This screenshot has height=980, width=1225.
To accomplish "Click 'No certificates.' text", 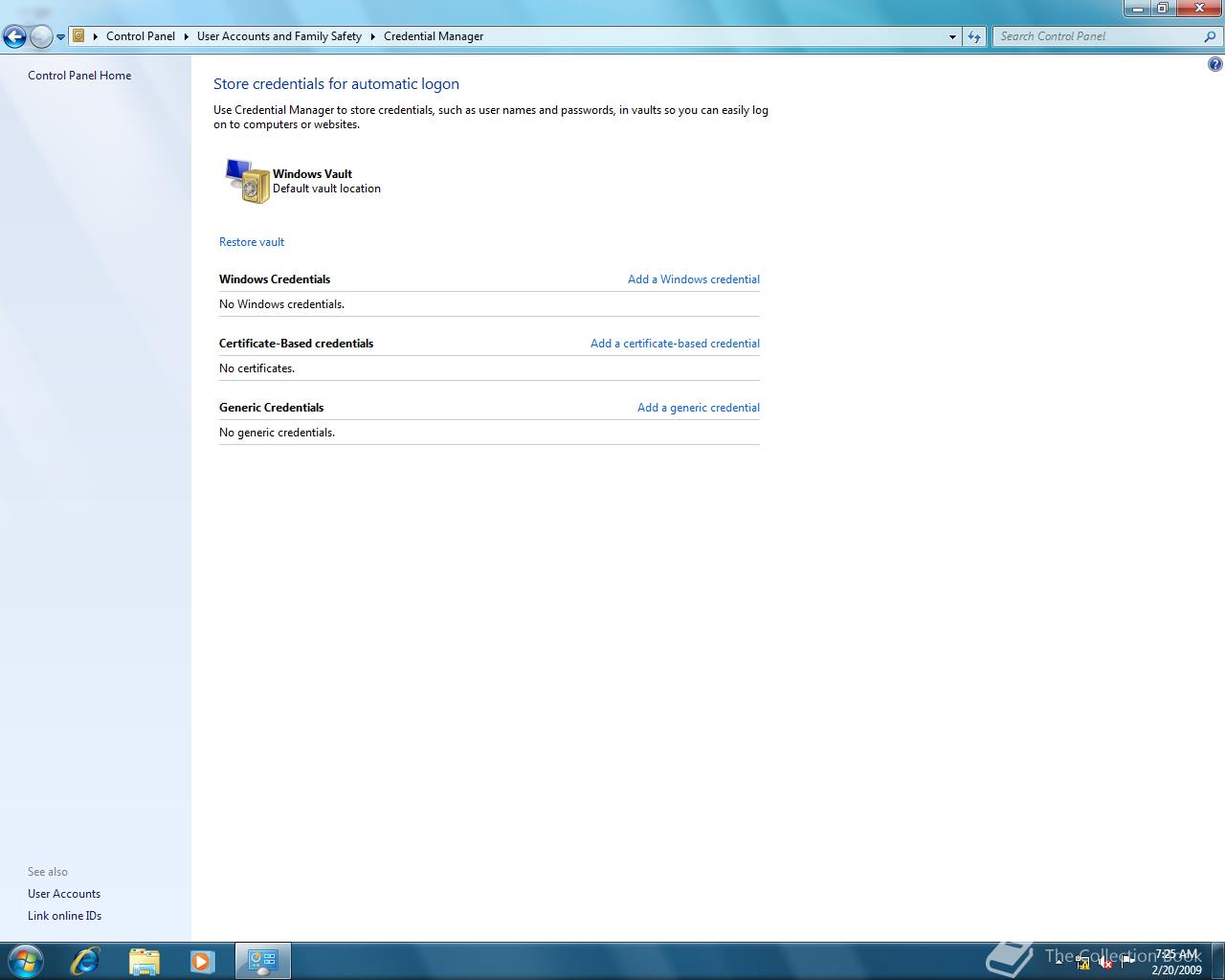I will [256, 368].
